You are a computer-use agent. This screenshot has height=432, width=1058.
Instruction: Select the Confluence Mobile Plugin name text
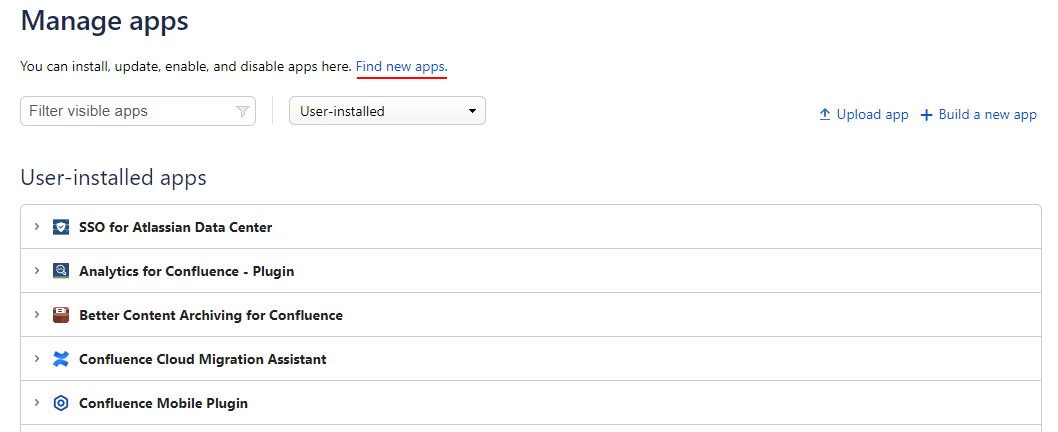[163, 403]
